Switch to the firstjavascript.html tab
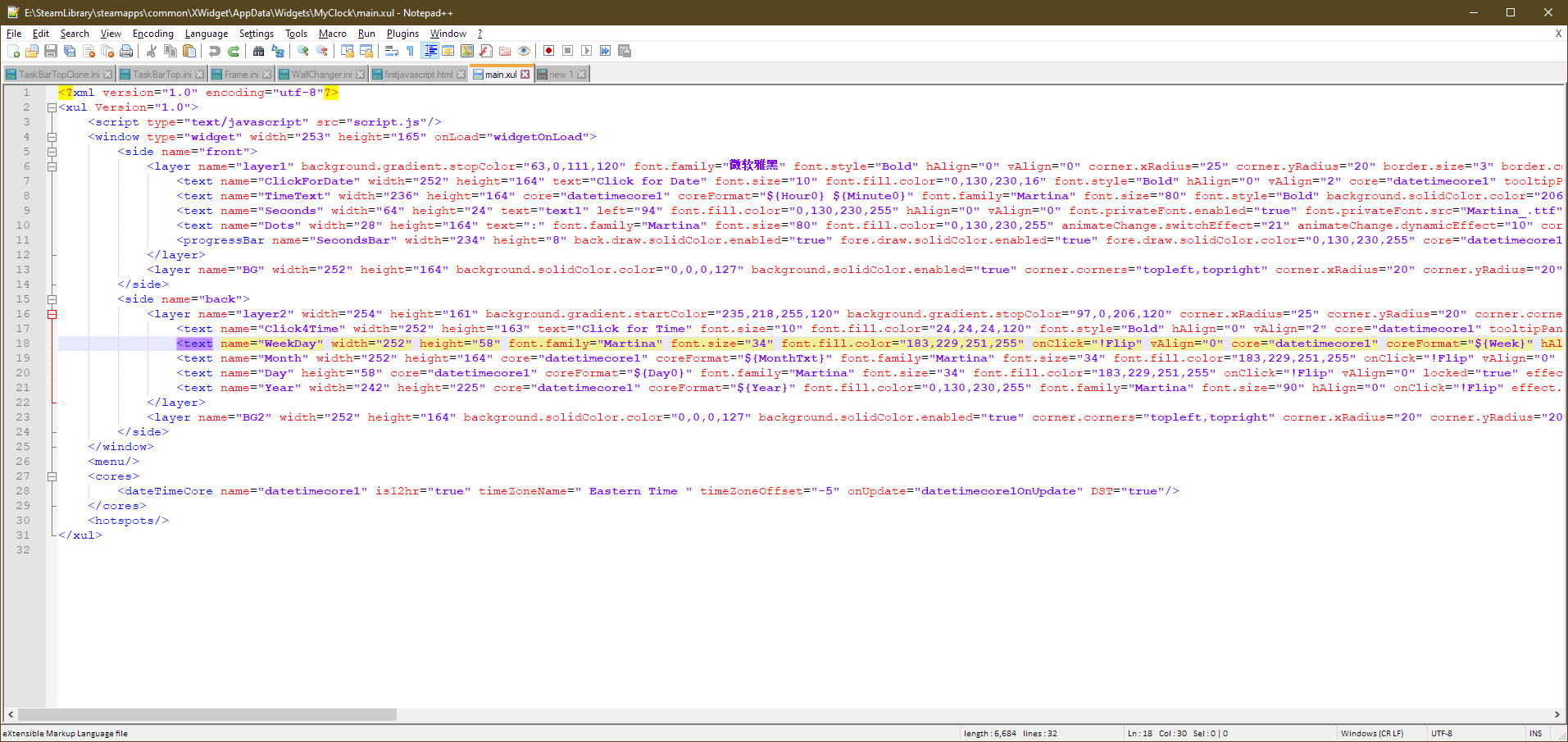1568x742 pixels. (418, 75)
